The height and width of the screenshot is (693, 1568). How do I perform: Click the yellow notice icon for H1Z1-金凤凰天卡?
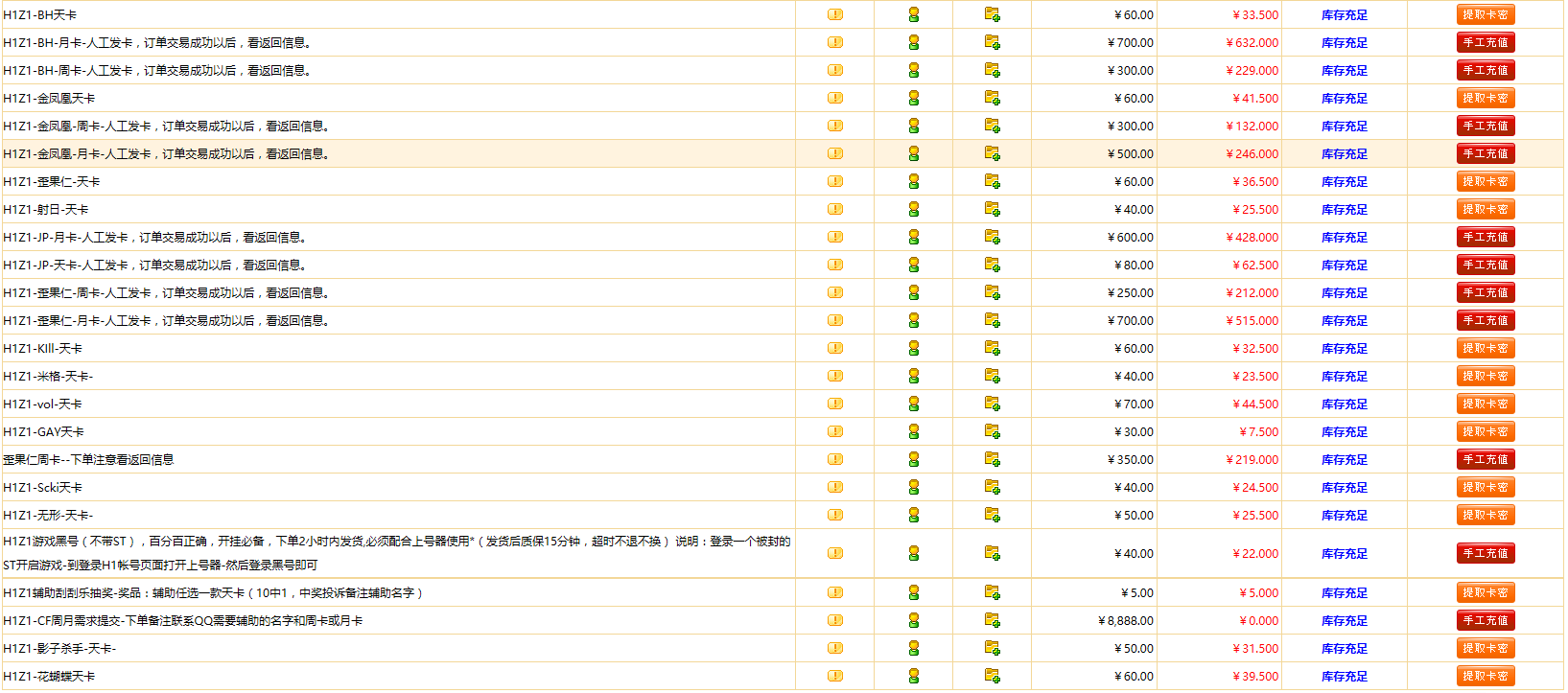pos(835,98)
